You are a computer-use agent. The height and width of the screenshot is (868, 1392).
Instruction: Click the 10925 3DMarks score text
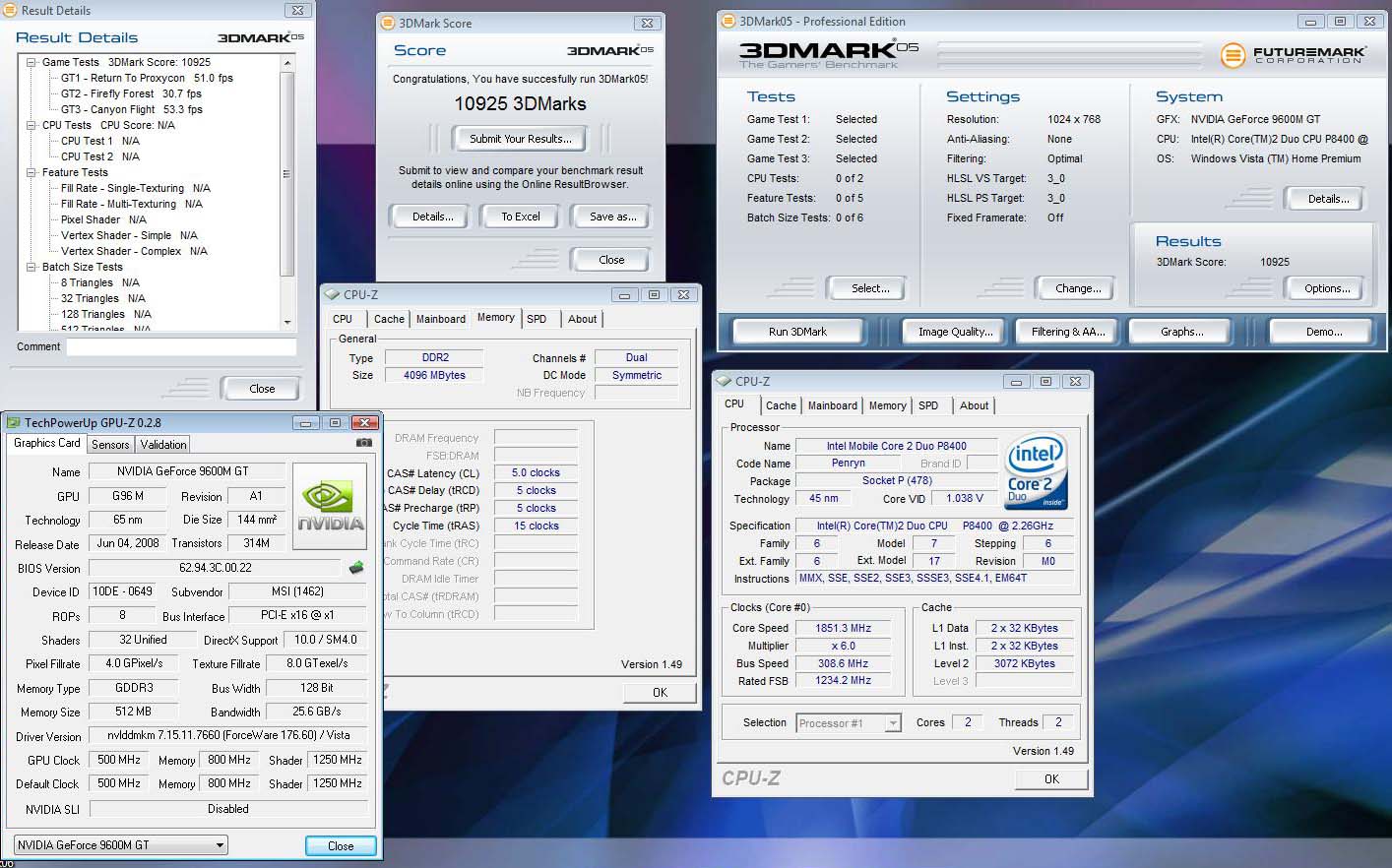(520, 104)
